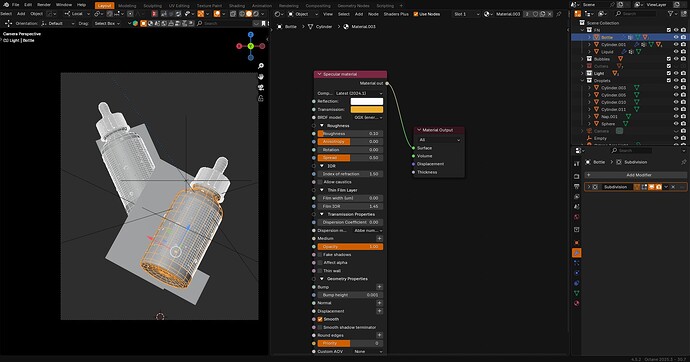
Task: Hide Cylinder.005 via its eye icon
Action: coord(676,95)
